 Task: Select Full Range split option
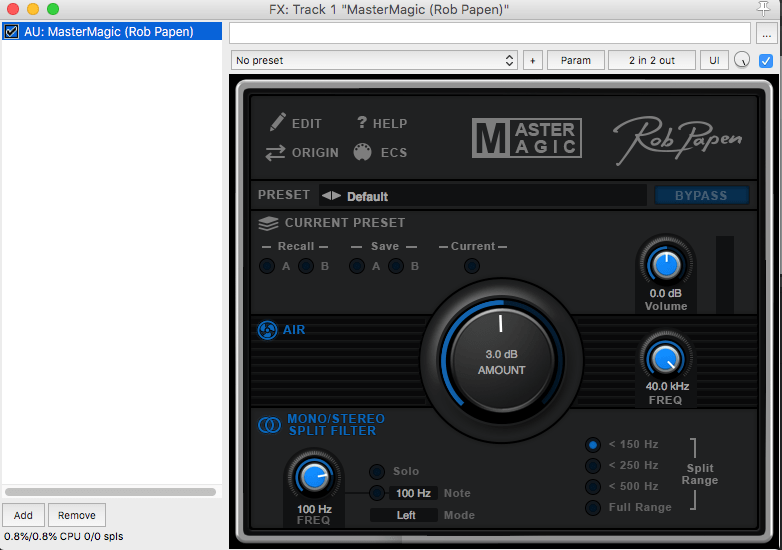pyautogui.click(x=592, y=508)
